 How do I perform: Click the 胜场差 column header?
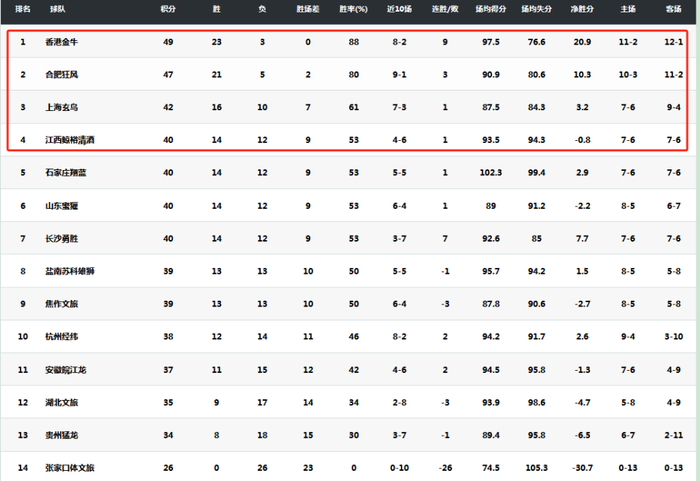(308, 9)
